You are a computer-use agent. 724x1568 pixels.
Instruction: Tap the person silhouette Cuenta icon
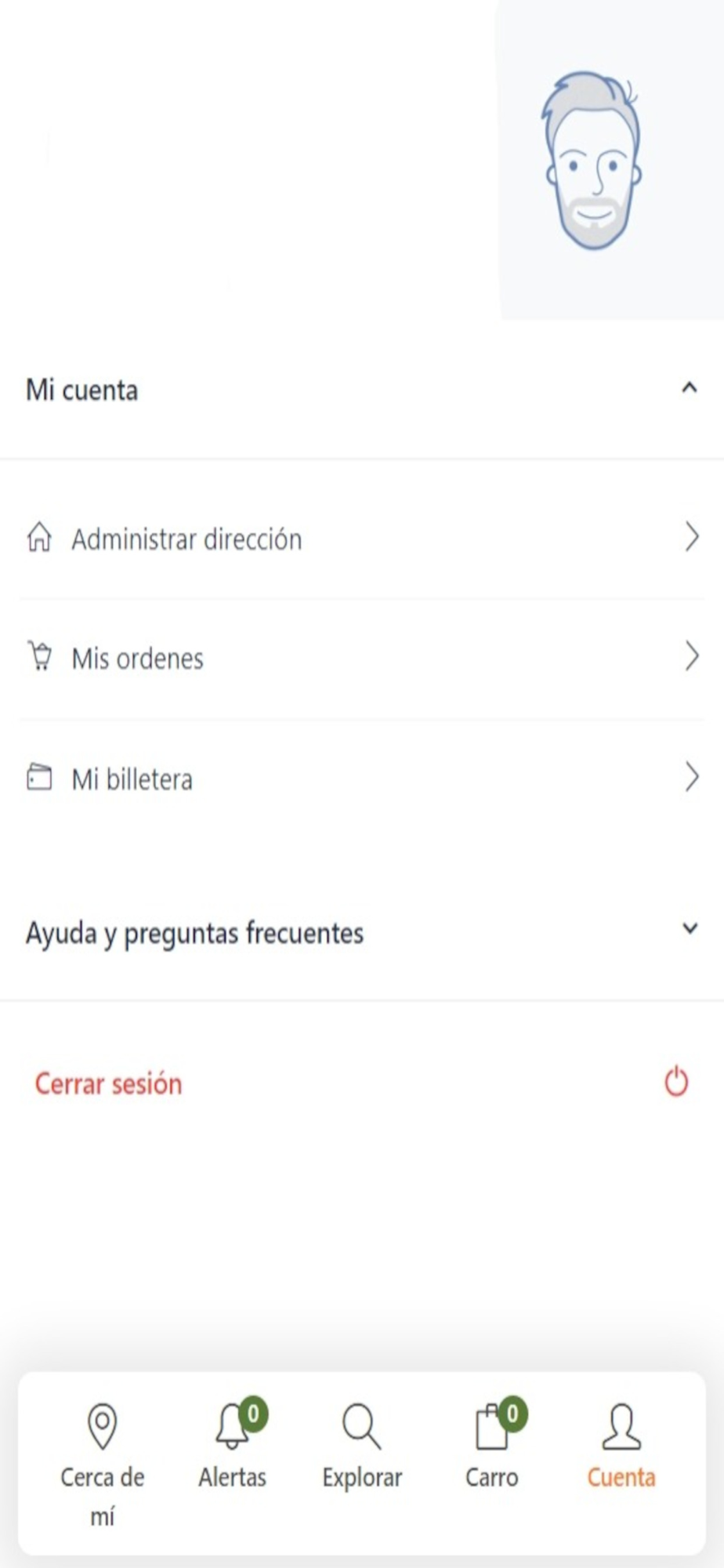tap(621, 1426)
